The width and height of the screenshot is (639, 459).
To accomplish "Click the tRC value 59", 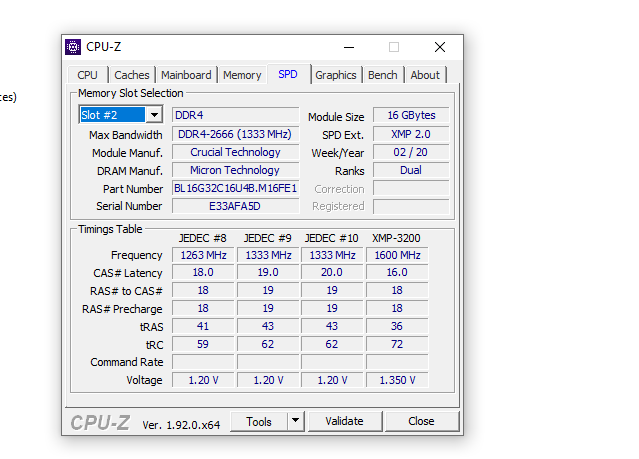I will point(203,344).
